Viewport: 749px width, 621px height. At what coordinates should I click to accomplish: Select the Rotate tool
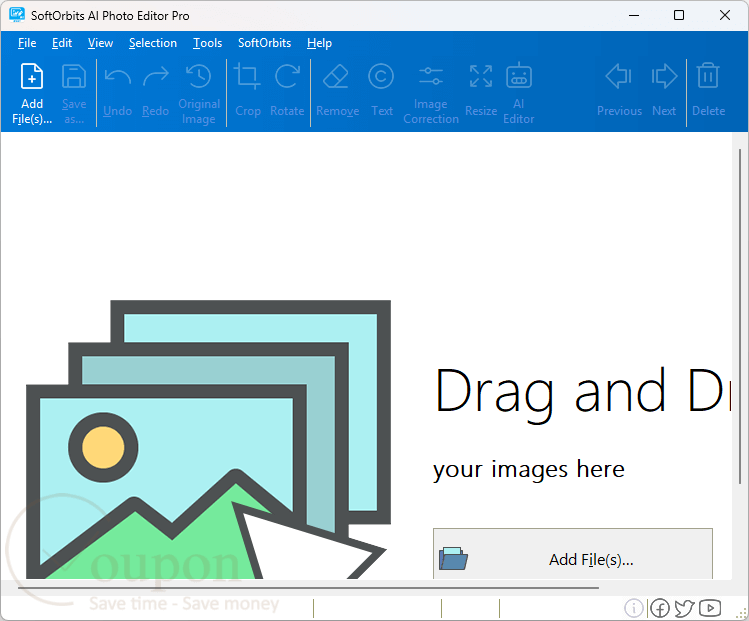tap(287, 76)
